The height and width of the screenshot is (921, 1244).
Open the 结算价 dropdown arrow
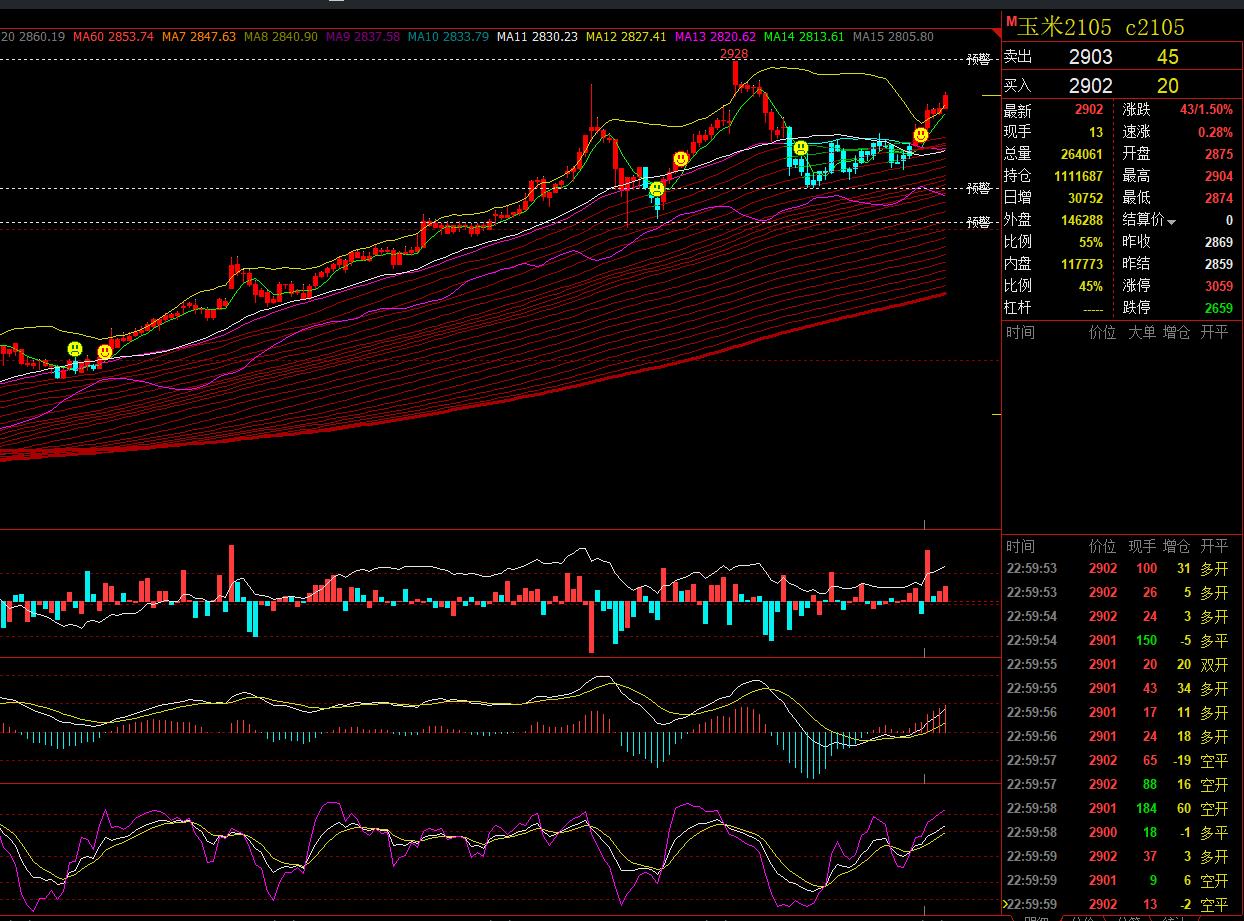coord(1171,222)
